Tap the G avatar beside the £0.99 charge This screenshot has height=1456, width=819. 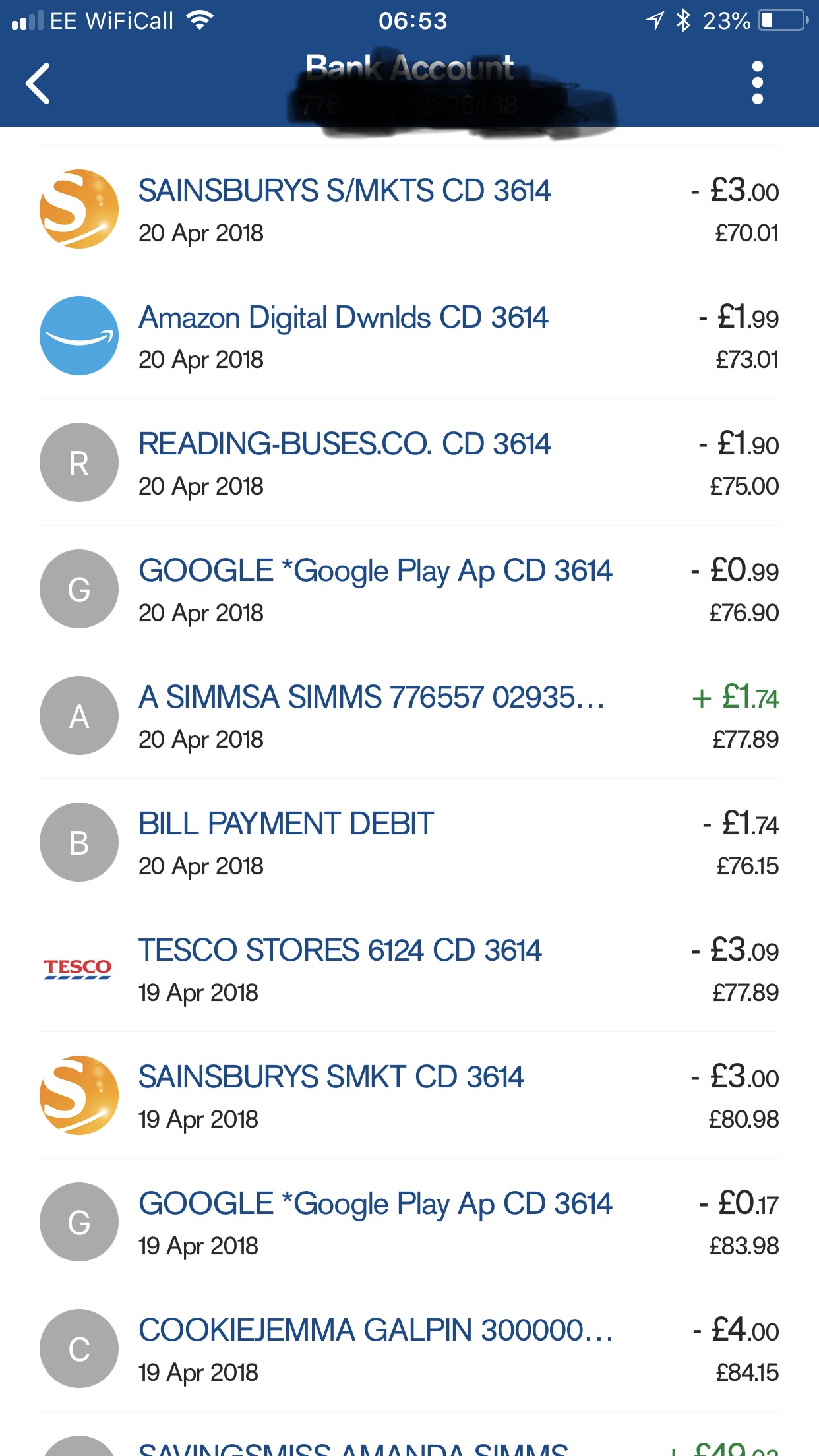[x=79, y=589]
